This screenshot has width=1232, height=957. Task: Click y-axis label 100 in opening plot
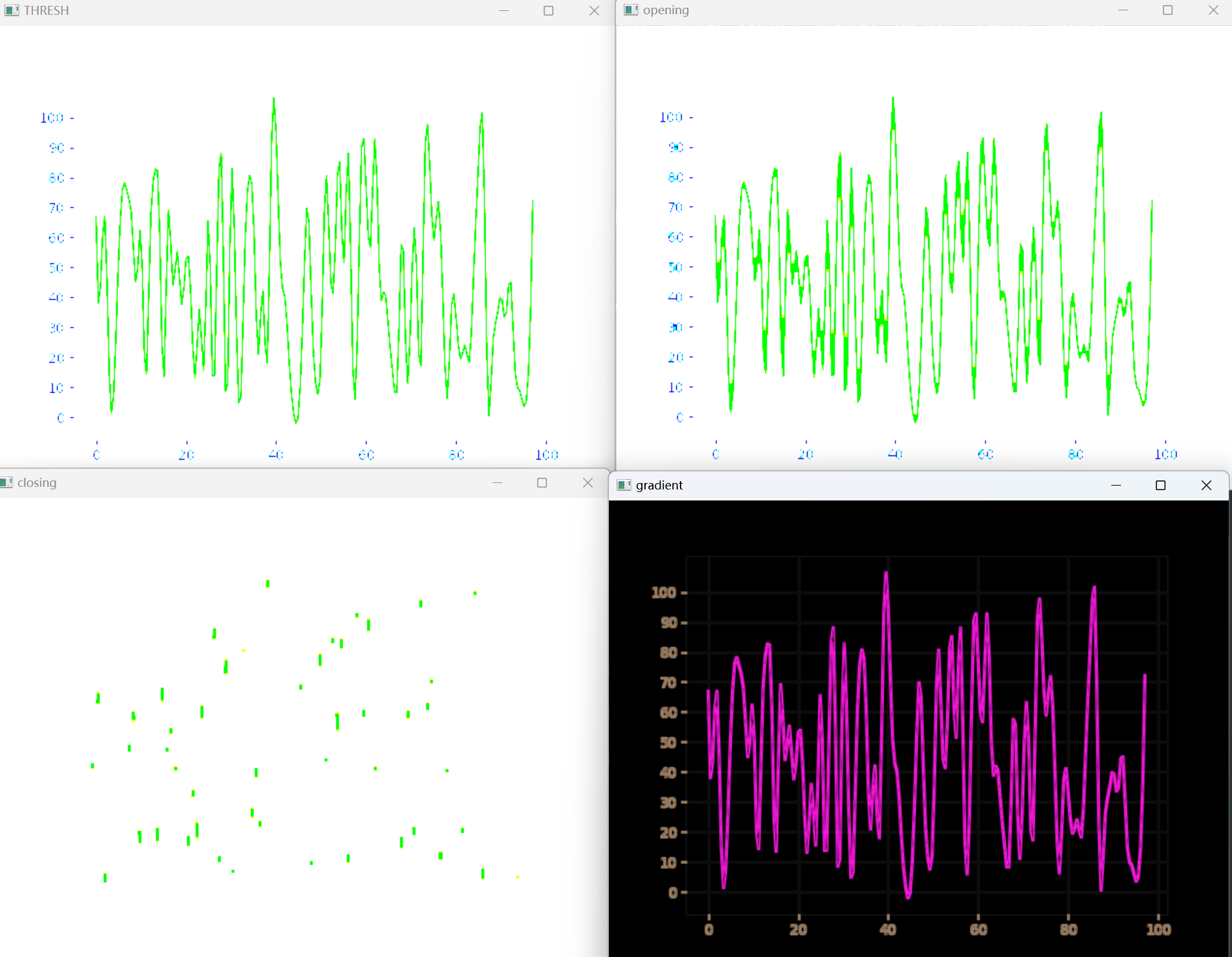(670, 117)
